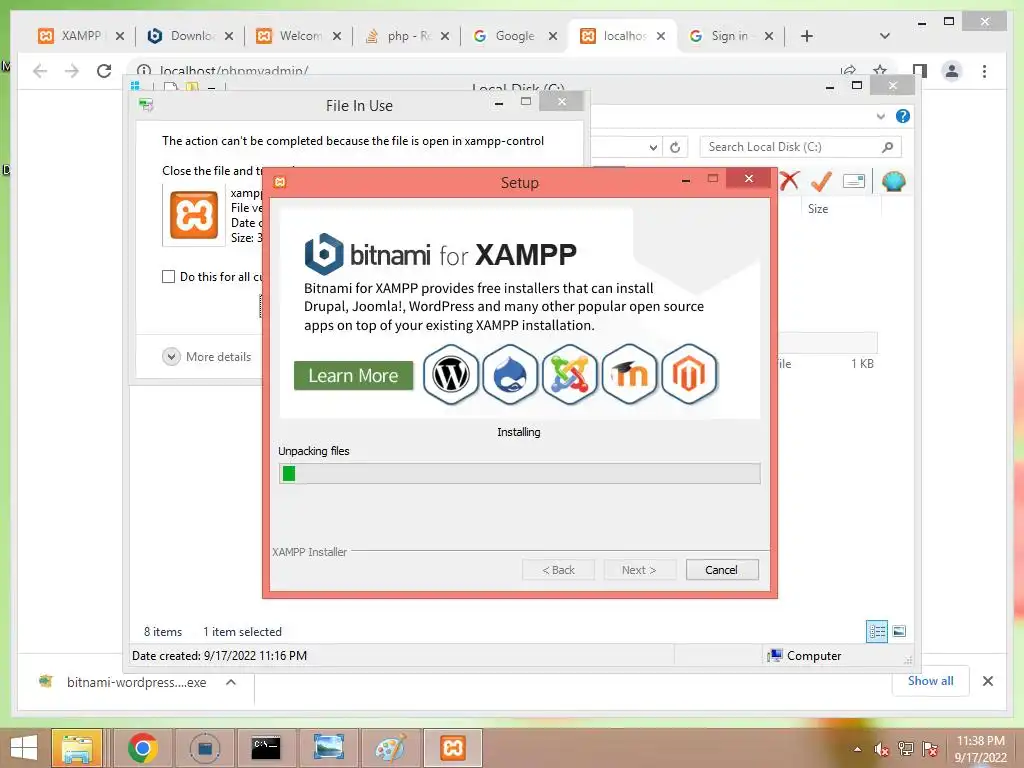Open Paint from the taskbar
The image size is (1024, 768).
(391, 748)
